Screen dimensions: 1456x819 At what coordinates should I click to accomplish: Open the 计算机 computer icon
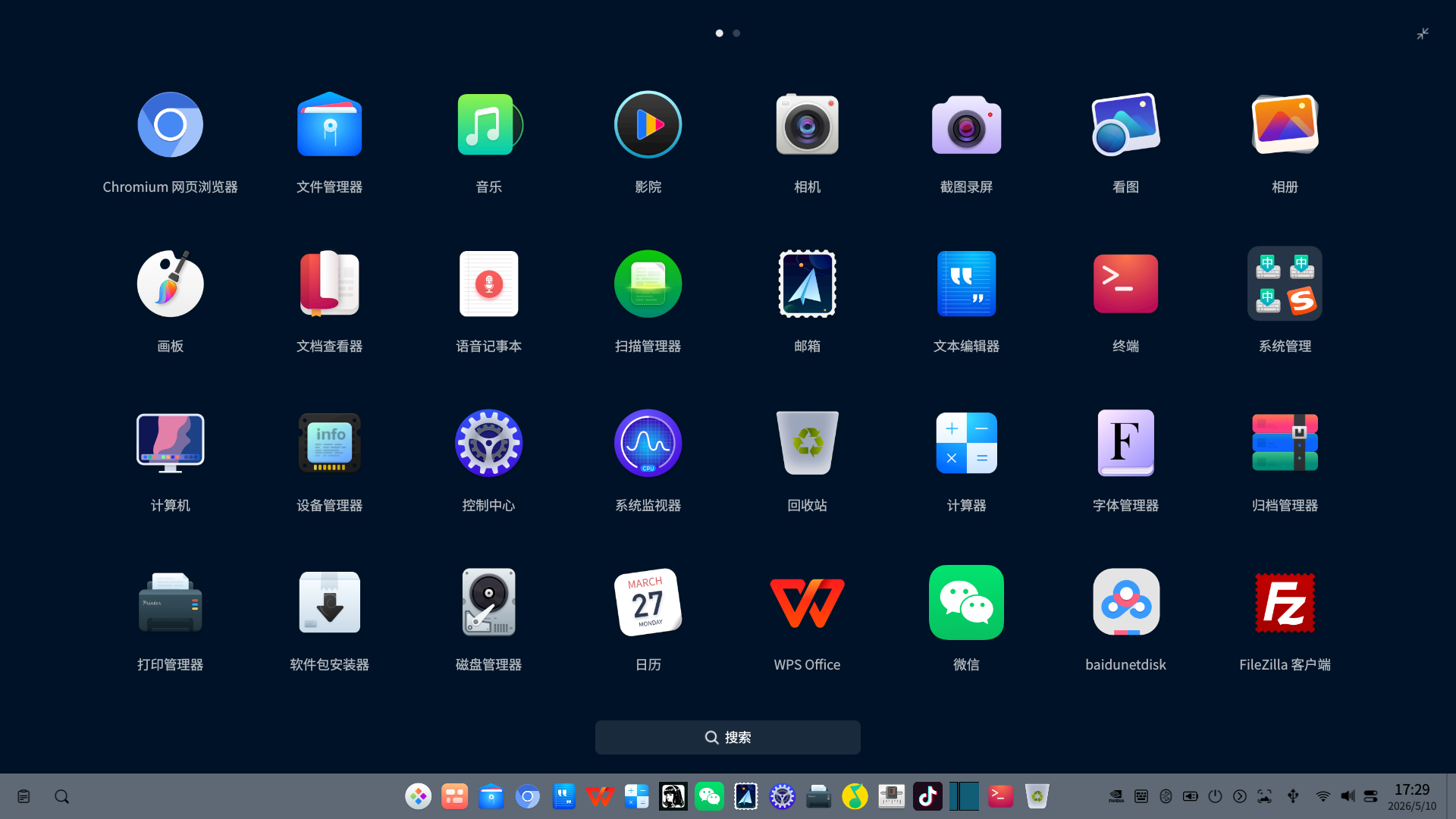[170, 444]
